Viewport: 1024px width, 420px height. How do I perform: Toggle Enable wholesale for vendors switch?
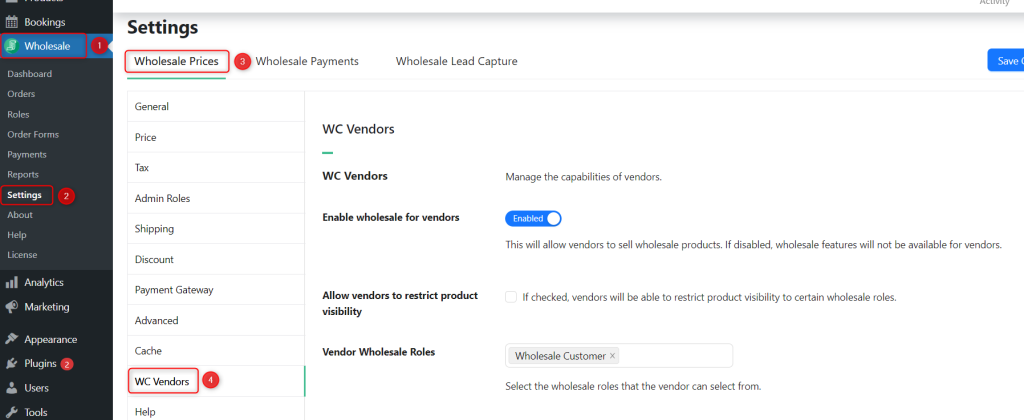pyautogui.click(x=534, y=218)
